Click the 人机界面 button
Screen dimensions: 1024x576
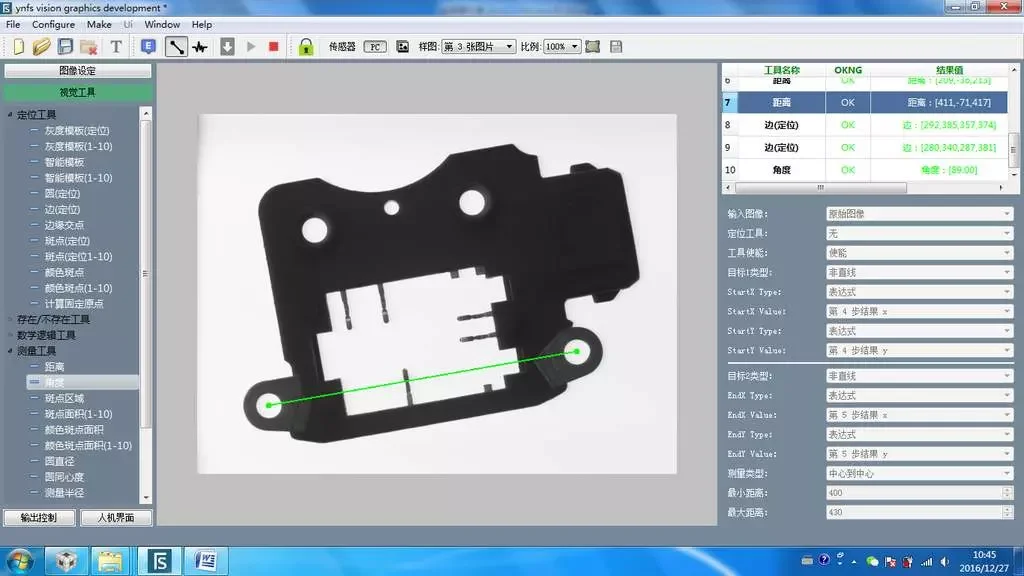click(115, 518)
